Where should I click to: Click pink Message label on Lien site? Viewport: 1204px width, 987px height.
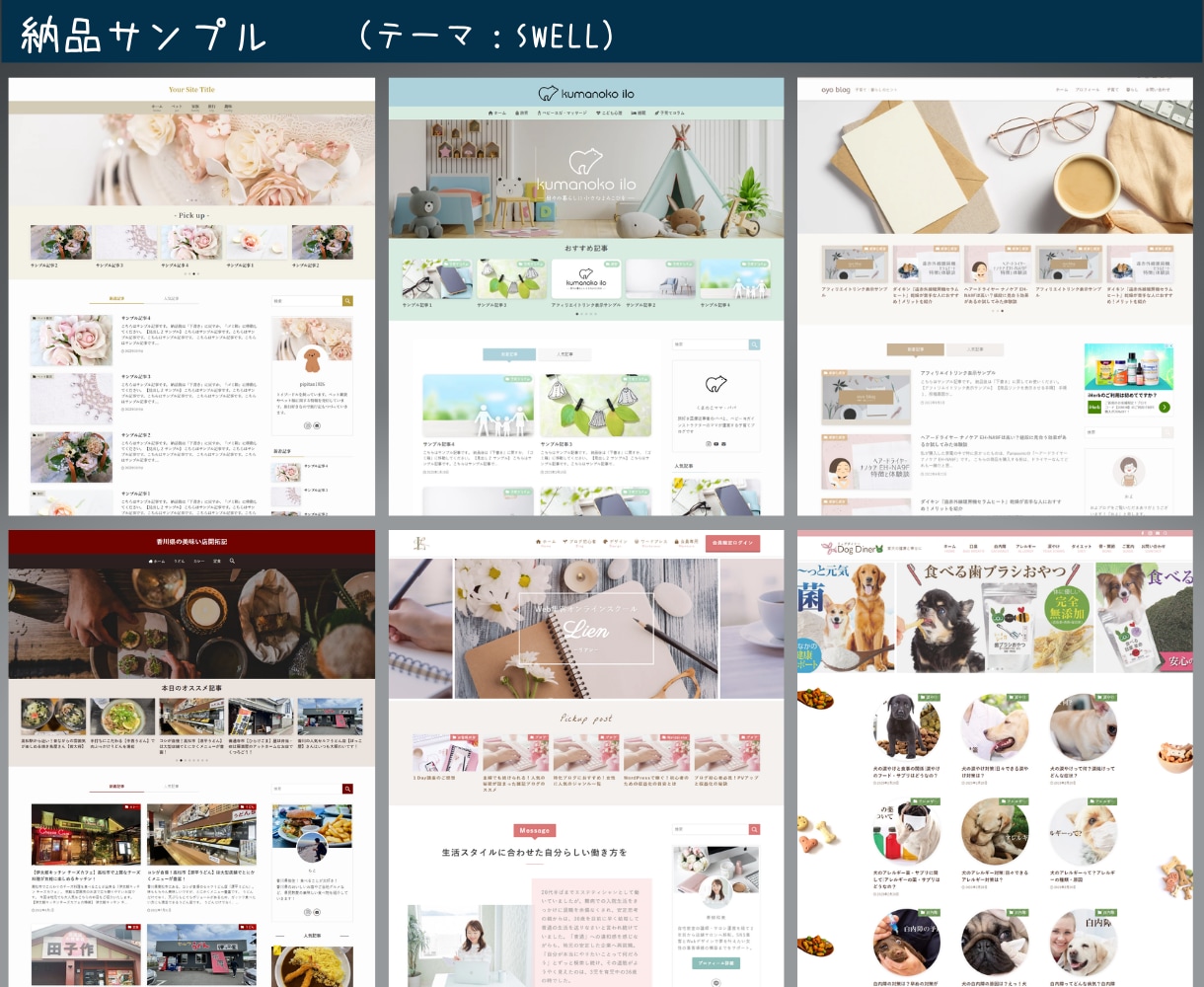534,831
